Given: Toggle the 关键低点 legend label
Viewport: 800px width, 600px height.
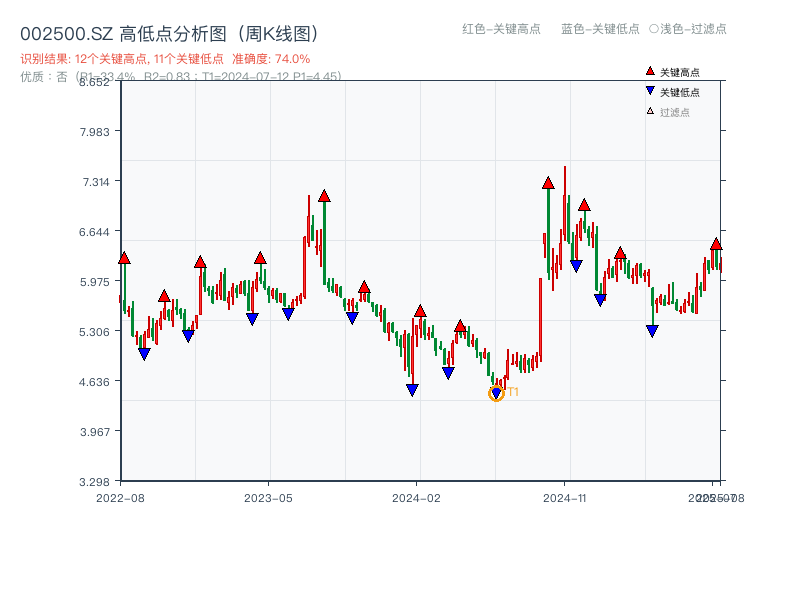Looking at the screenshot, I should pos(680,92).
